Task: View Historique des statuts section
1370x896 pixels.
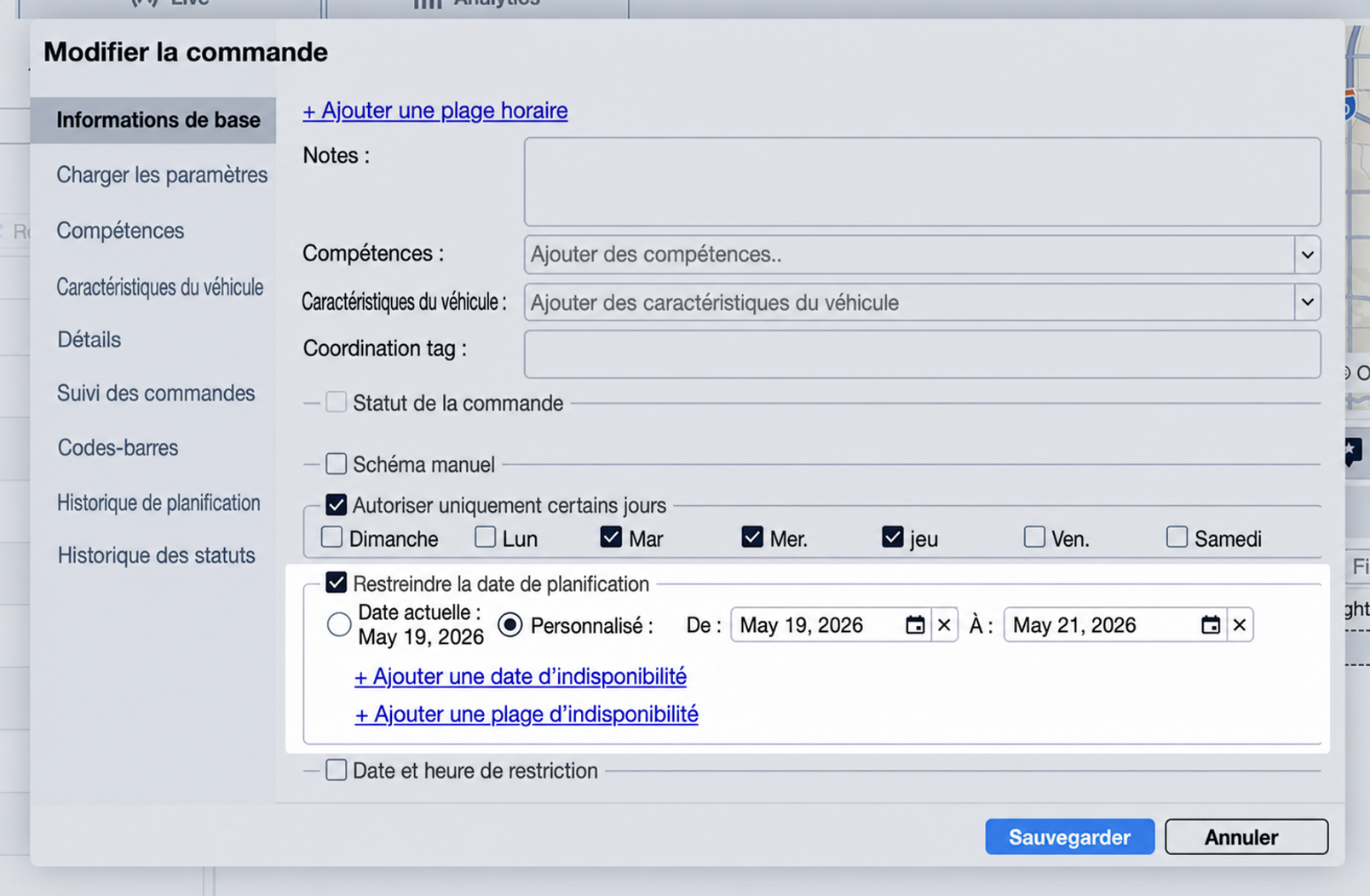Action: click(x=157, y=555)
